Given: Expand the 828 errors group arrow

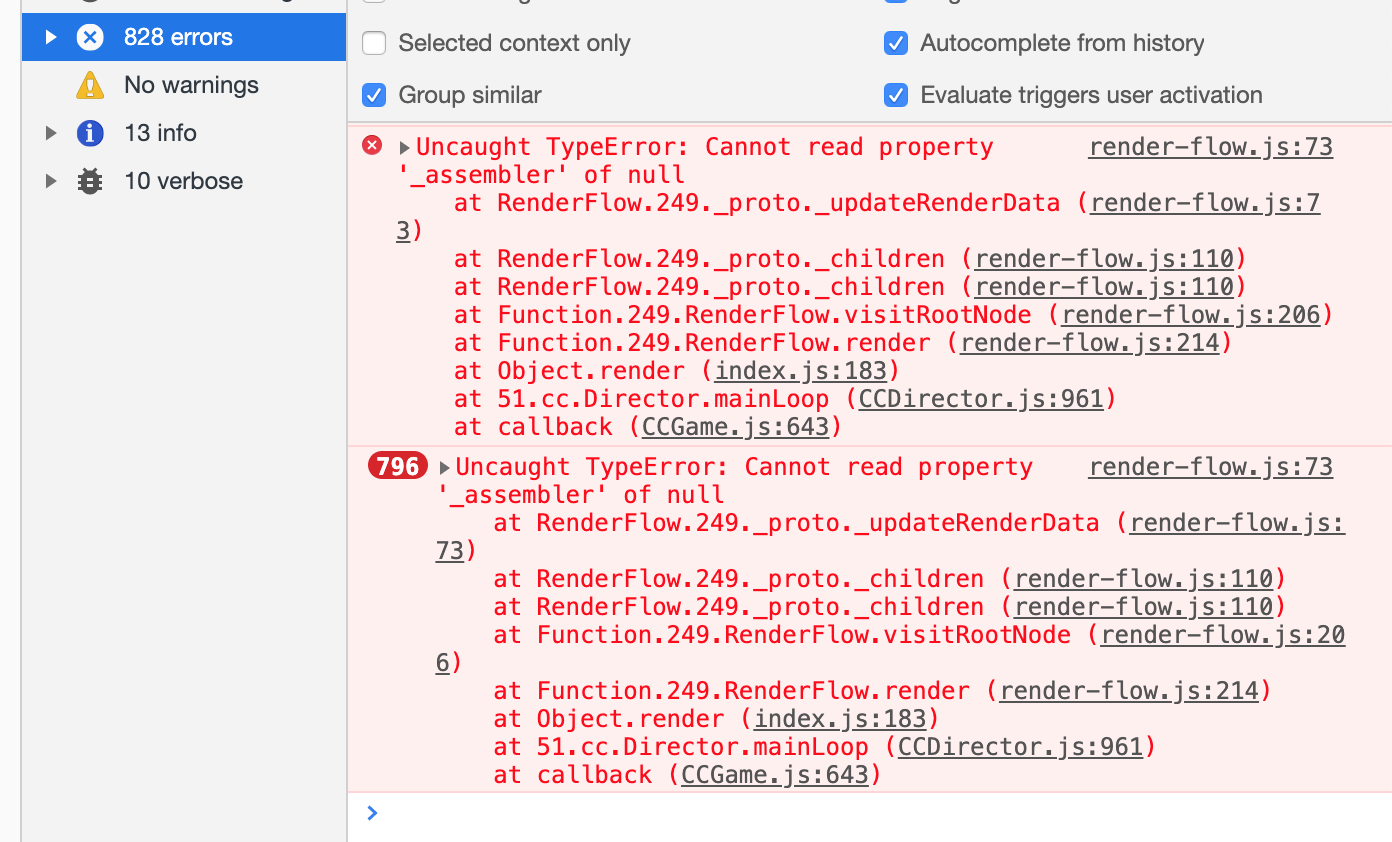Looking at the screenshot, I should pyautogui.click(x=51, y=38).
